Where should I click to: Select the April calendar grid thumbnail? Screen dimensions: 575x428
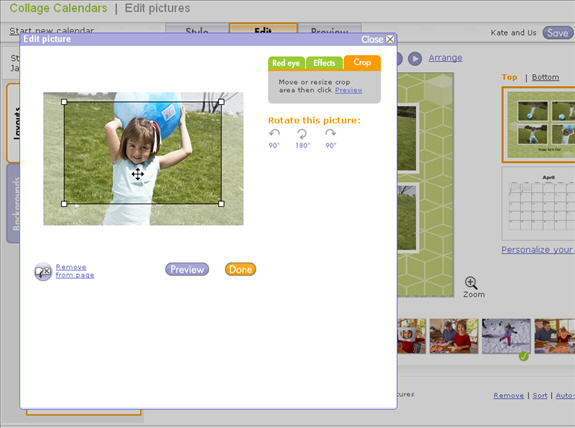[538, 204]
